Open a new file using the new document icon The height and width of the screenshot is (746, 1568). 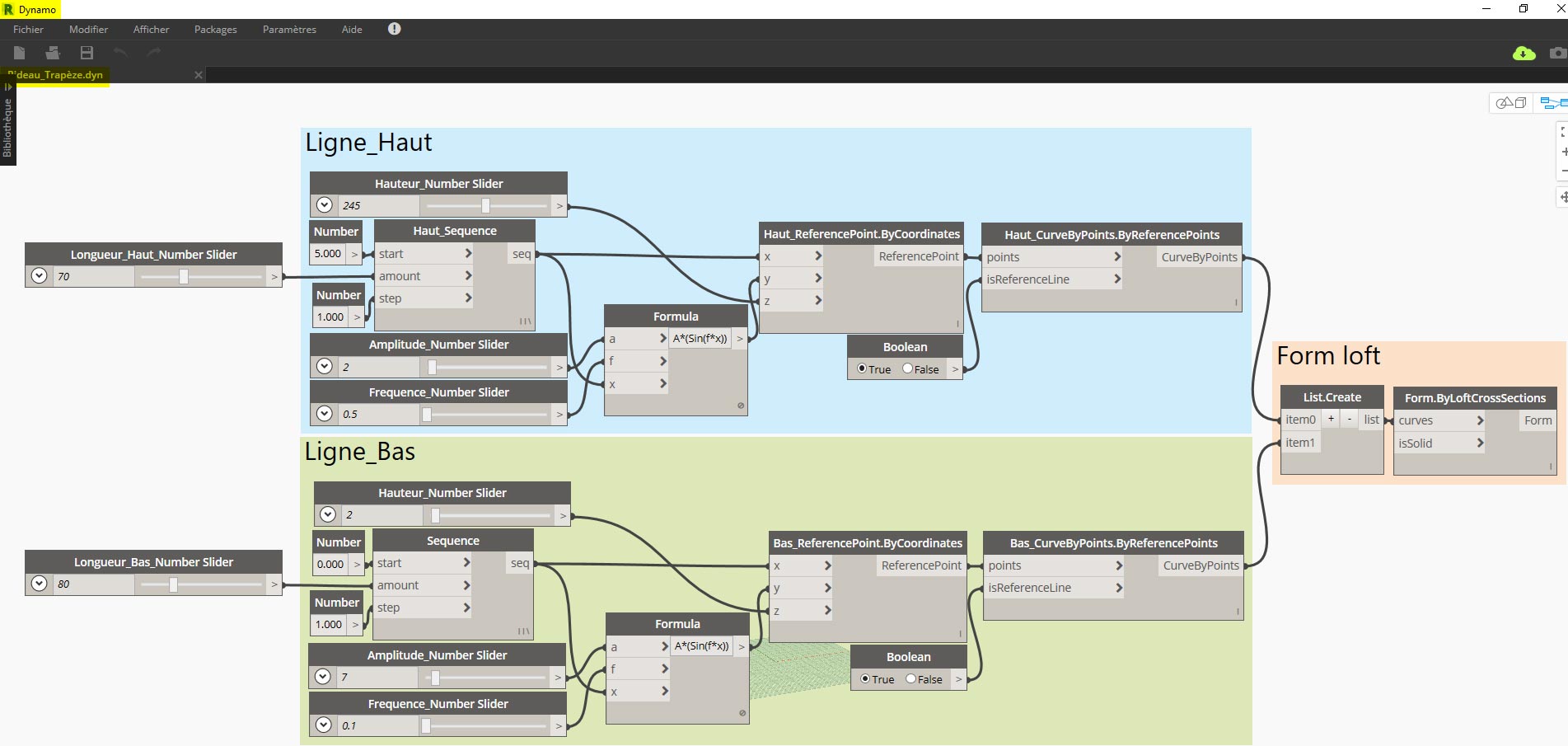pos(19,52)
